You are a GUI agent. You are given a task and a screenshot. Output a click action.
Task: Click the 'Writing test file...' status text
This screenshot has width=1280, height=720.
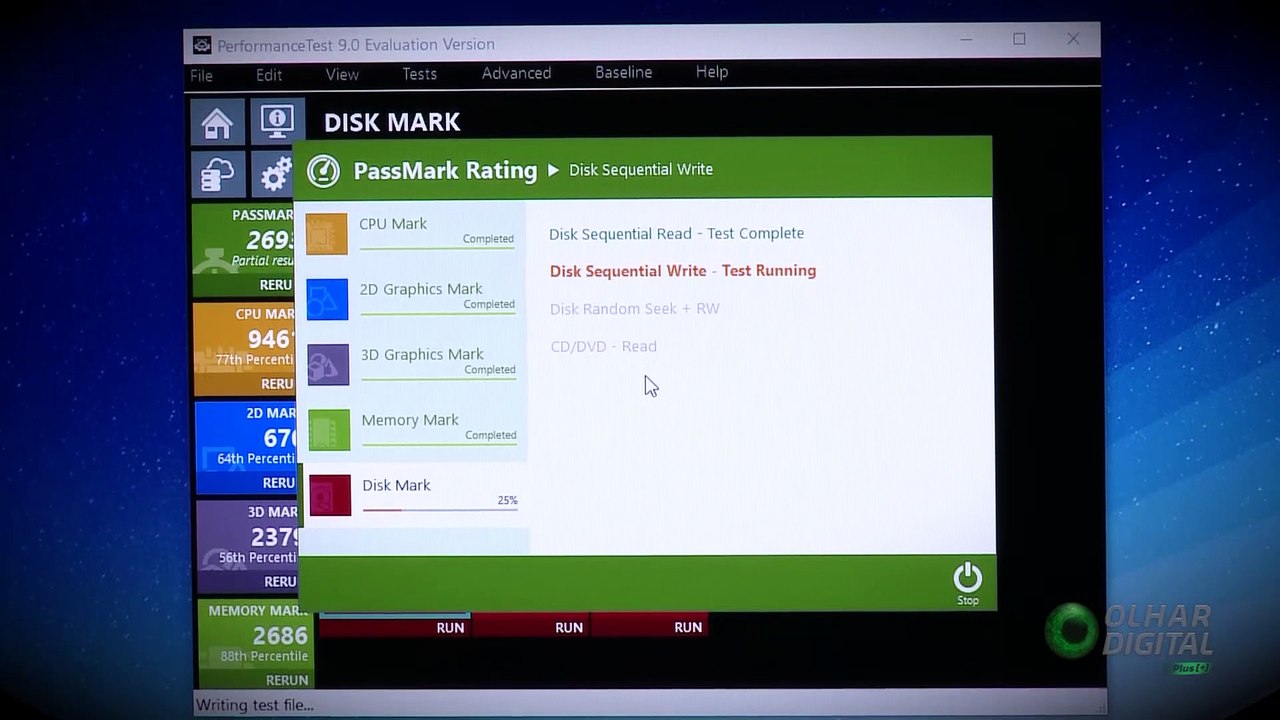254,705
